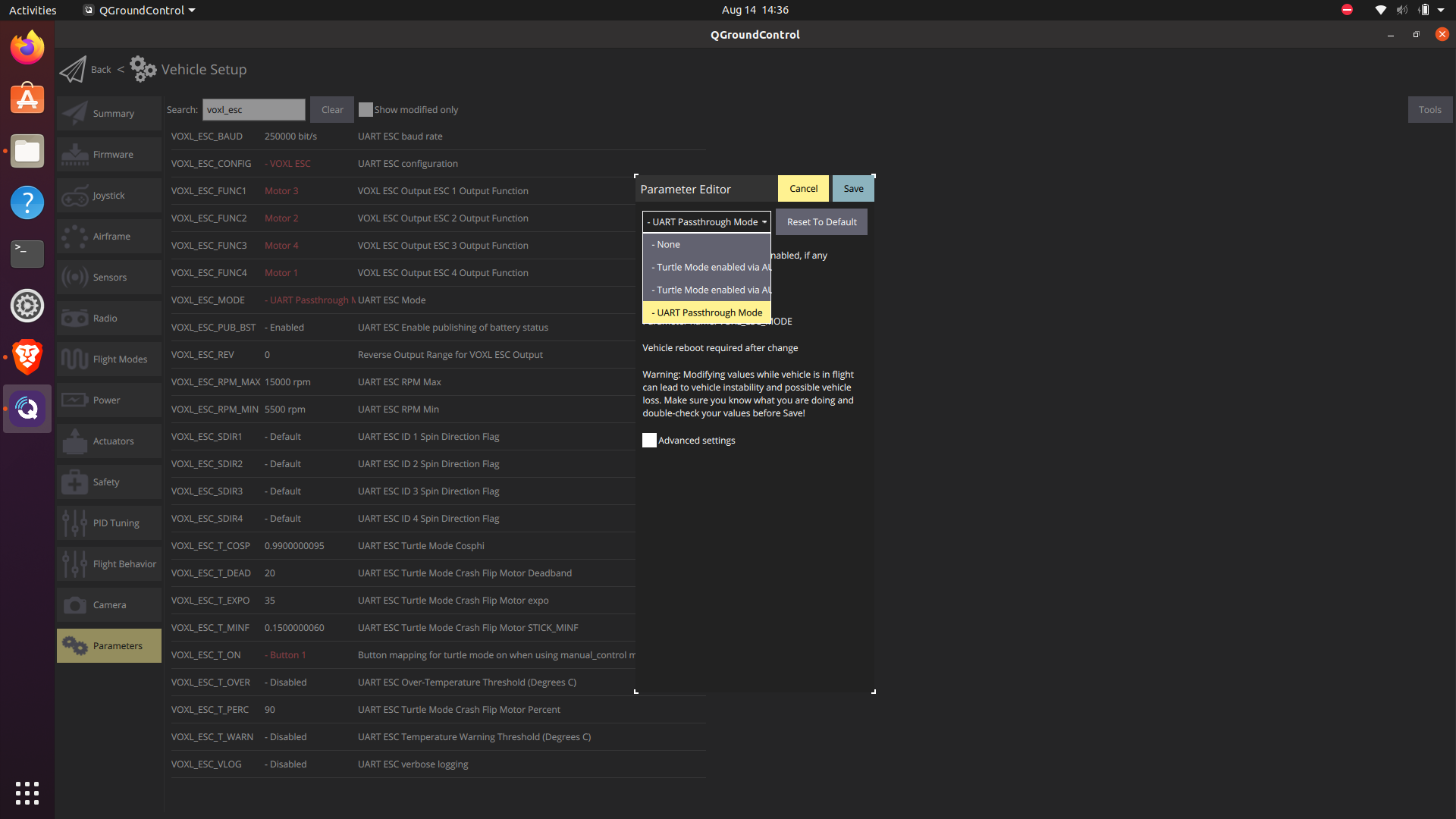The height and width of the screenshot is (819, 1456).
Task: Open Radio setup icon
Action: pyautogui.click(x=74, y=318)
